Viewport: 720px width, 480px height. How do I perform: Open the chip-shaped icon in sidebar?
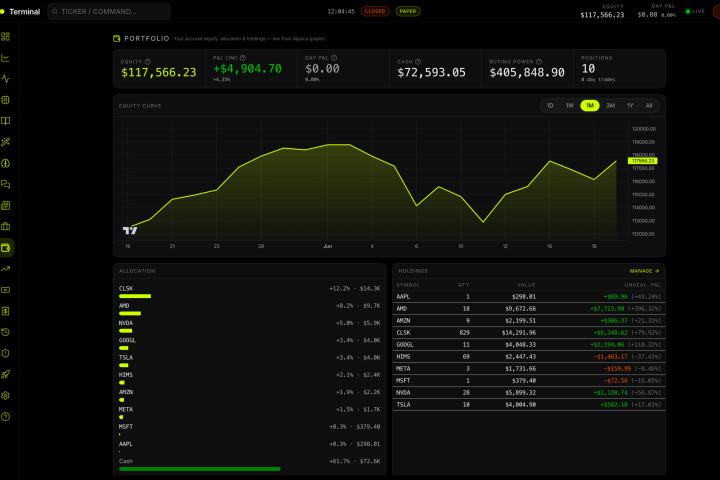pyautogui.click(x=6, y=100)
